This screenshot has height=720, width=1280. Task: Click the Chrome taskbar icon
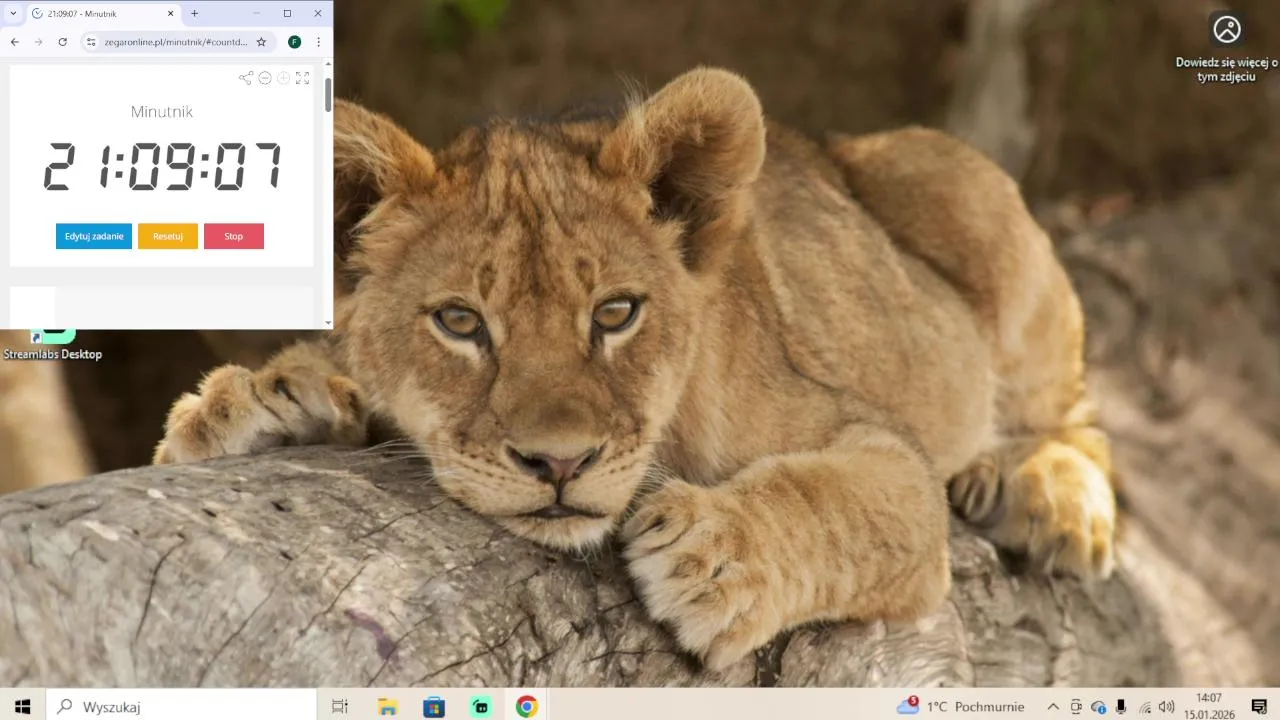(x=527, y=706)
